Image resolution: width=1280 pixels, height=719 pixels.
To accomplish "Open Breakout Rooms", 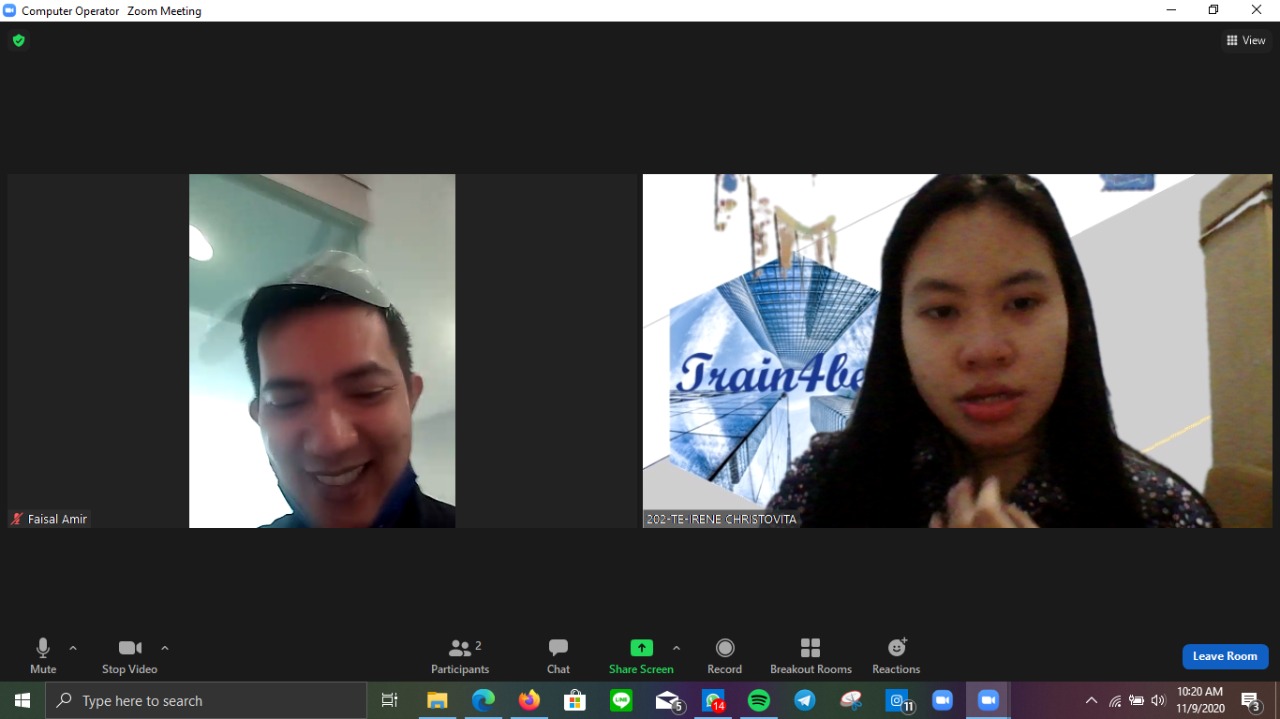I will [810, 656].
